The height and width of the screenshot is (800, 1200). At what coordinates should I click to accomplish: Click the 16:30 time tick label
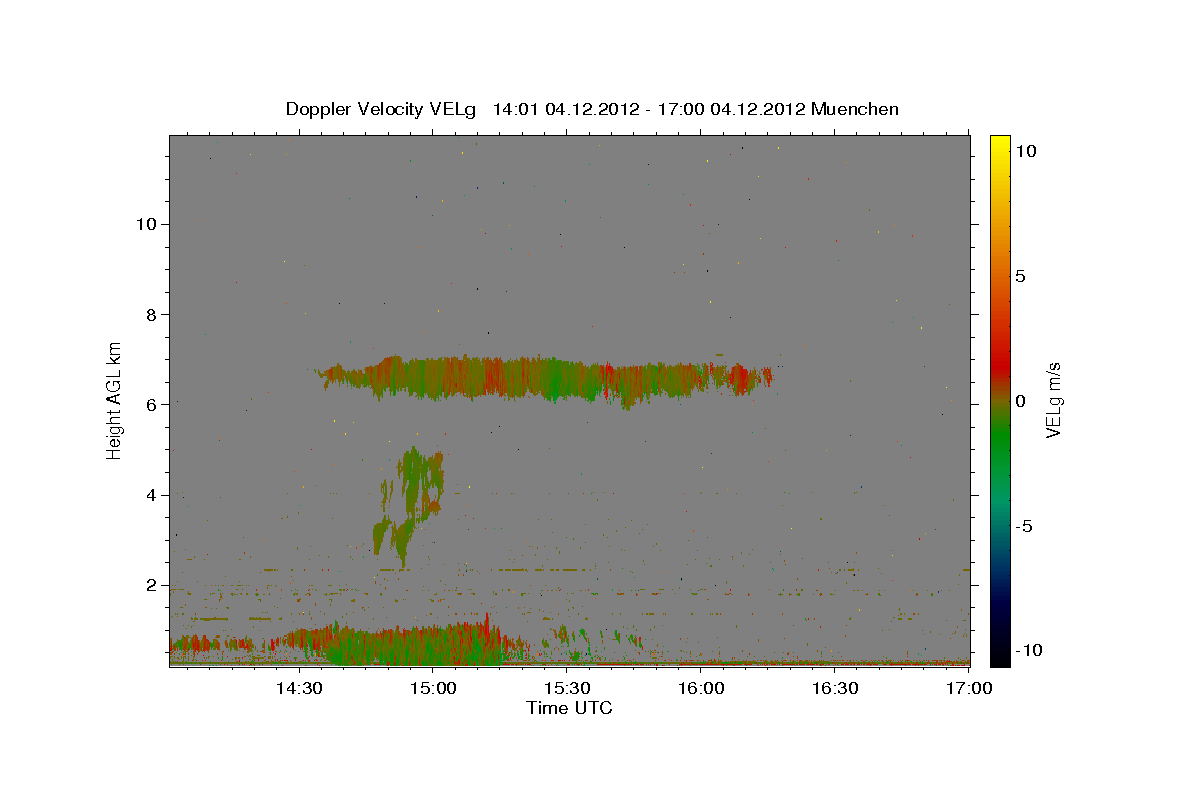click(835, 688)
